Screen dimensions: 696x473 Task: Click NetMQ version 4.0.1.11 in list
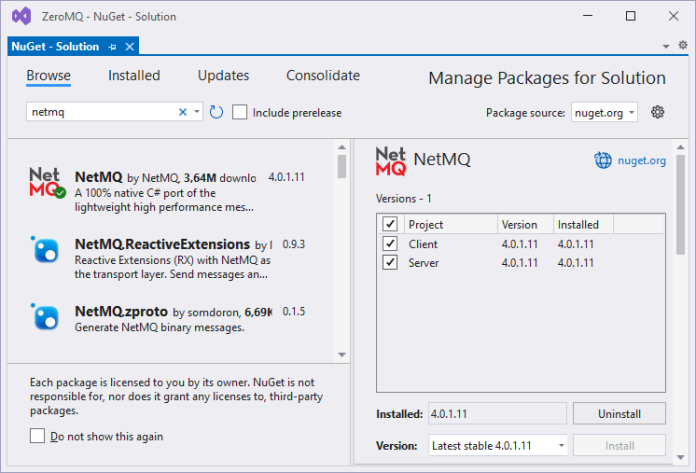pyautogui.click(x=286, y=177)
